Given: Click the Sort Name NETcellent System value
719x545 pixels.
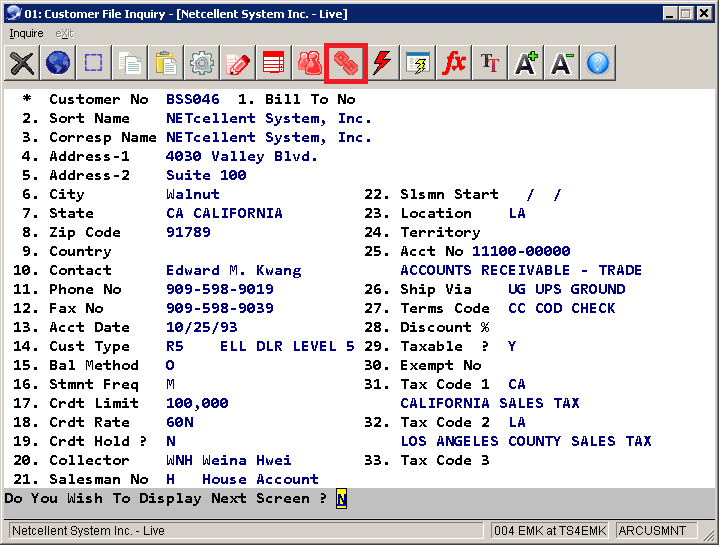Looking at the screenshot, I should [x=269, y=118].
